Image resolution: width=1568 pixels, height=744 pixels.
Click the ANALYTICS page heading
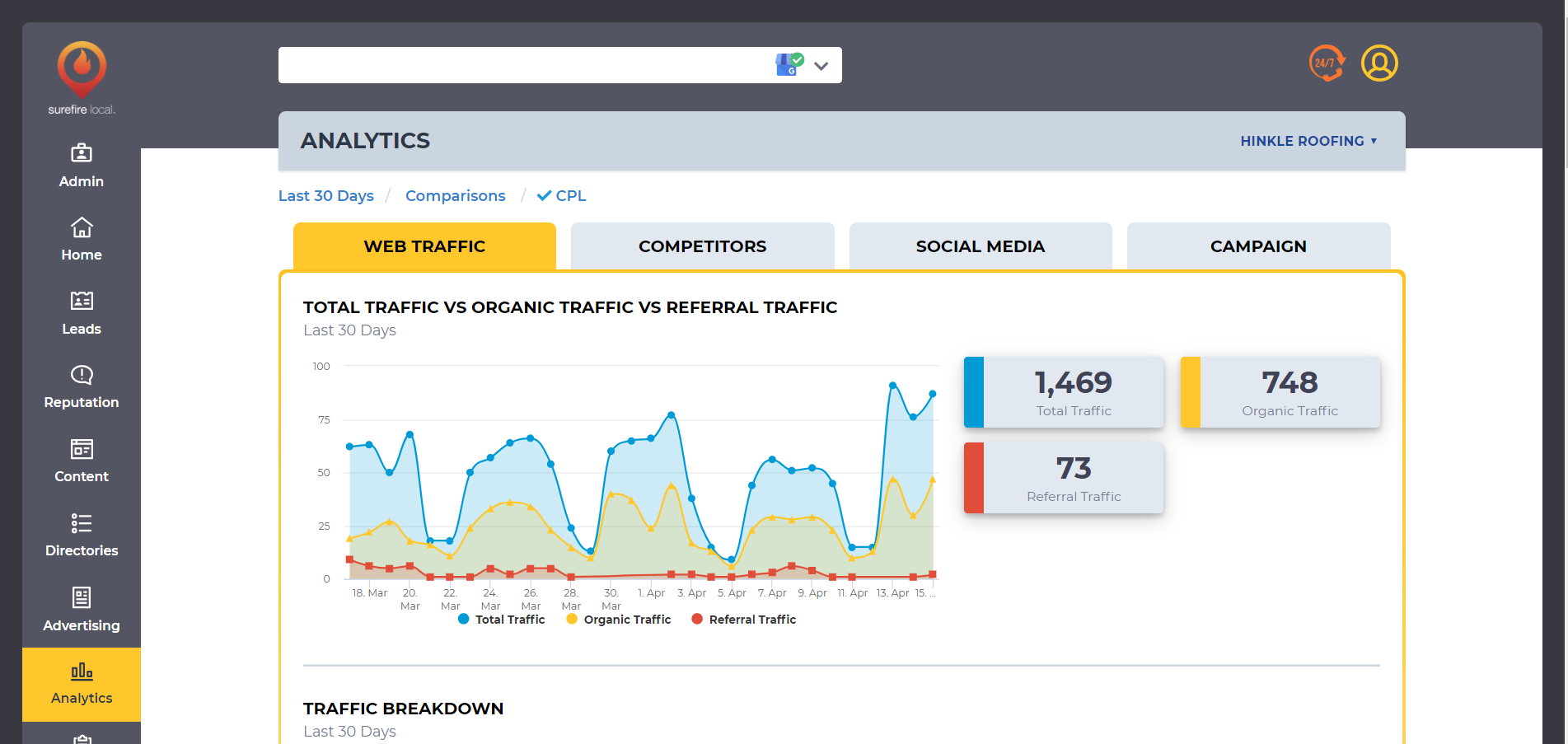(x=365, y=141)
